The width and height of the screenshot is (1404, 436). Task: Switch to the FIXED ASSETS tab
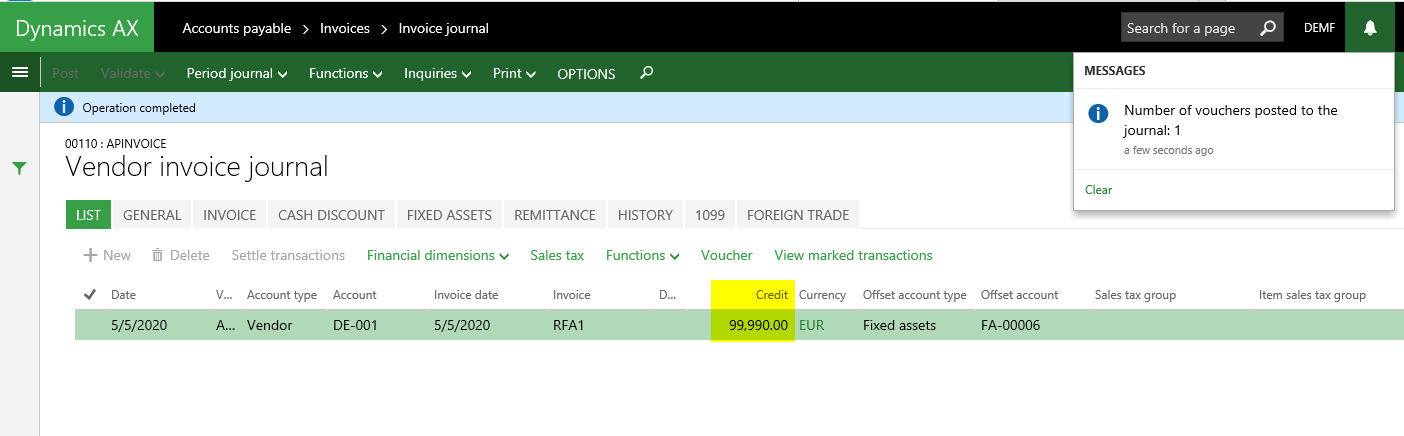pos(449,215)
